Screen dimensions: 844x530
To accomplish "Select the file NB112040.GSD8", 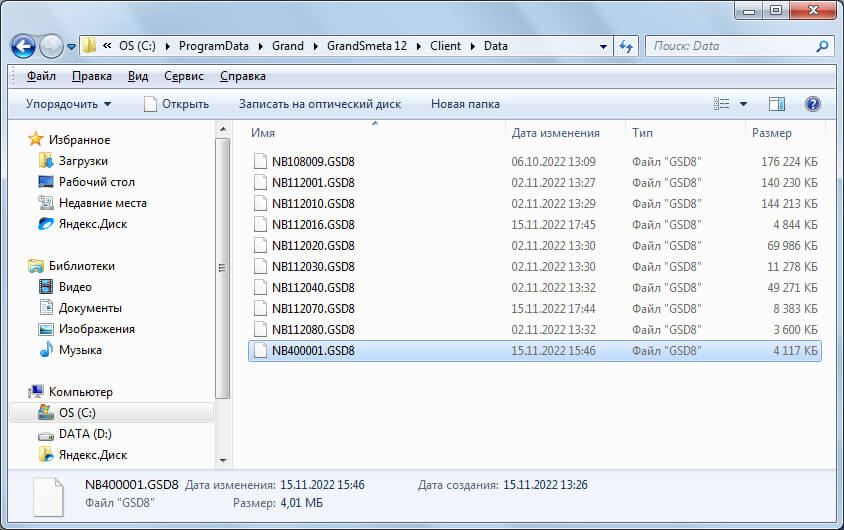I will [x=534, y=287].
